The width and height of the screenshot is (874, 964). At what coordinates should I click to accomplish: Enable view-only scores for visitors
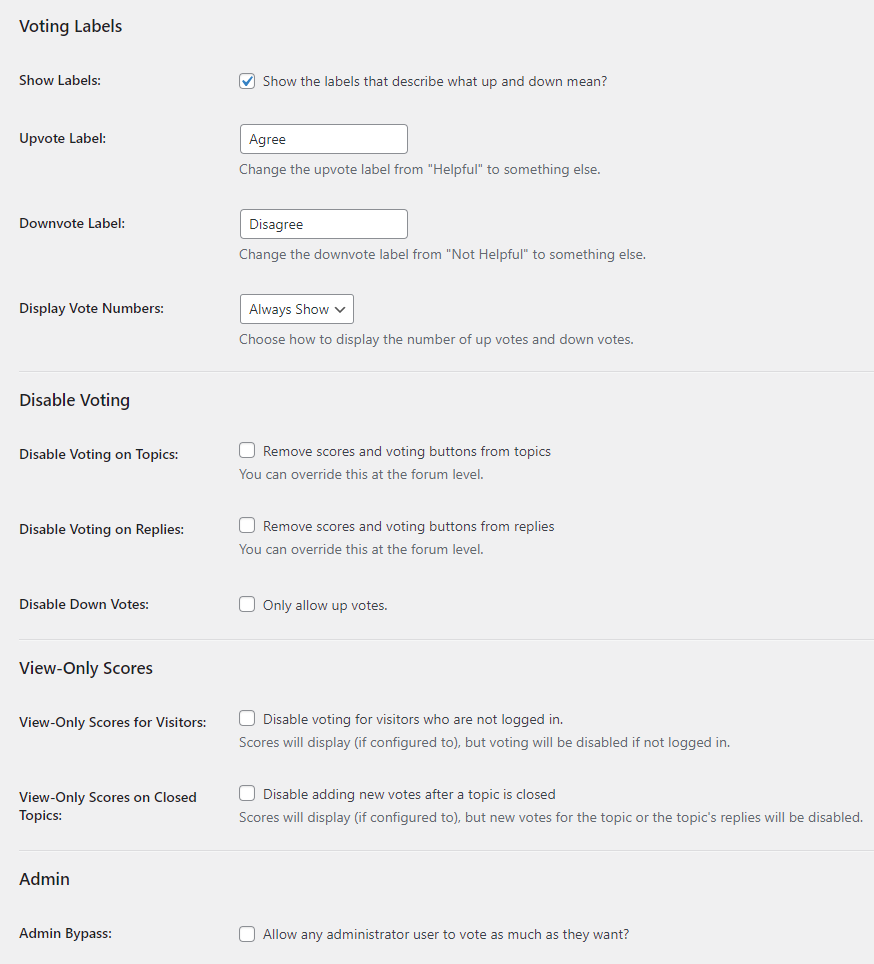click(247, 718)
